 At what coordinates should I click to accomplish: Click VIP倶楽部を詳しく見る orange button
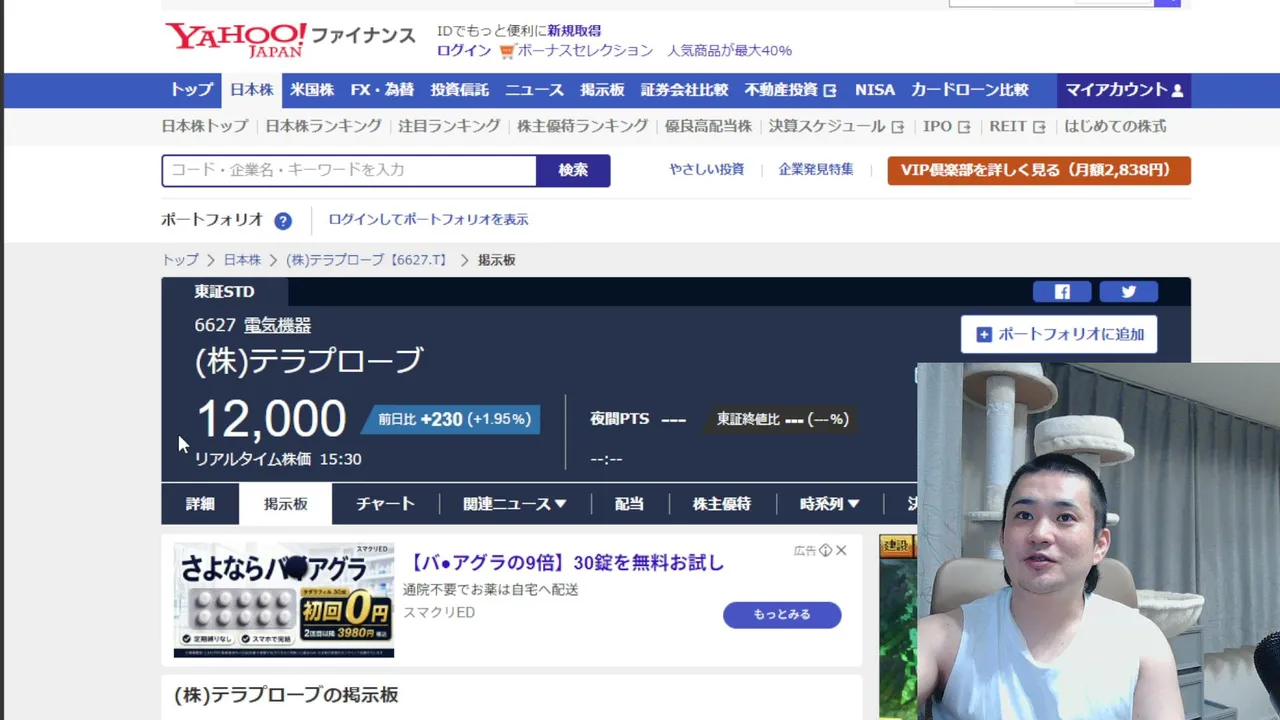click(1039, 170)
